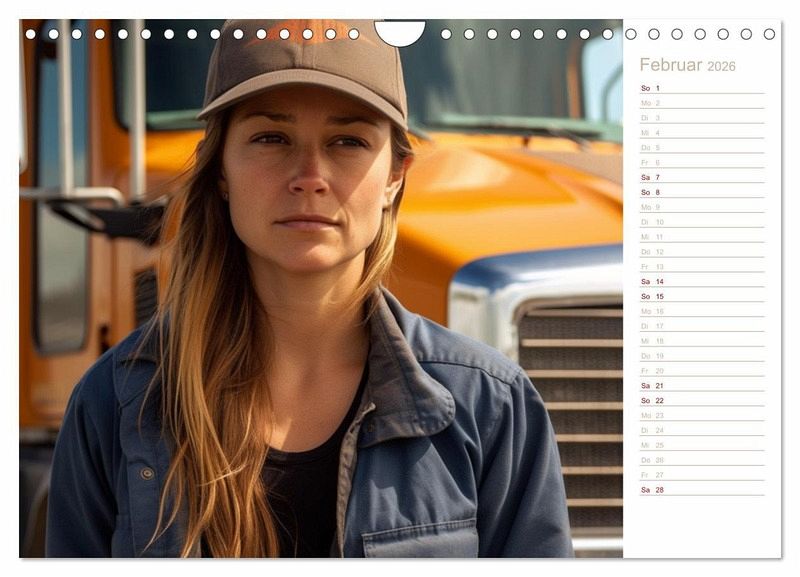
Task: Click the "Februar 2026" month heading
Action: [687, 65]
